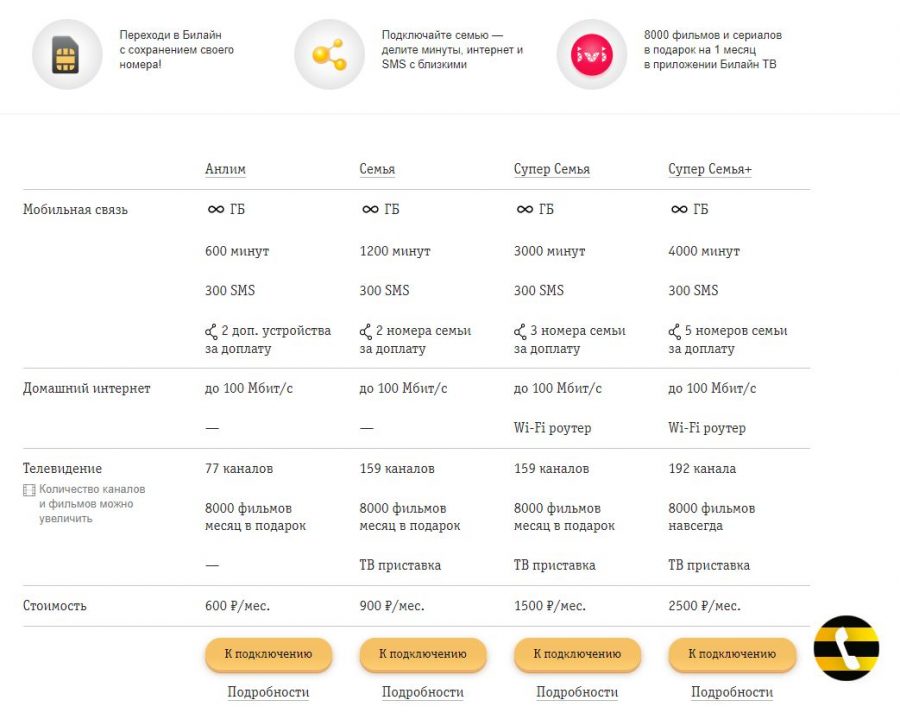Click the orange family sharing icon
The height and width of the screenshot is (719, 900).
pyautogui.click(x=329, y=55)
